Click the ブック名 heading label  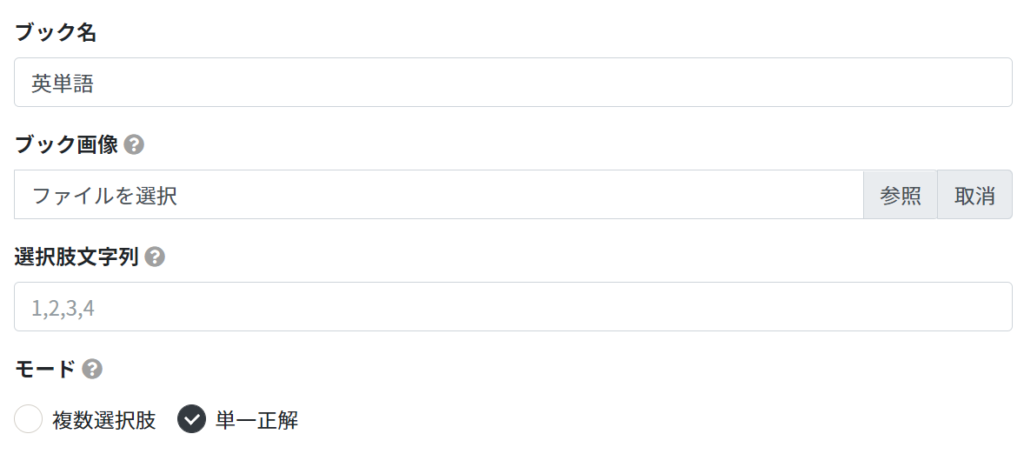click(x=56, y=33)
